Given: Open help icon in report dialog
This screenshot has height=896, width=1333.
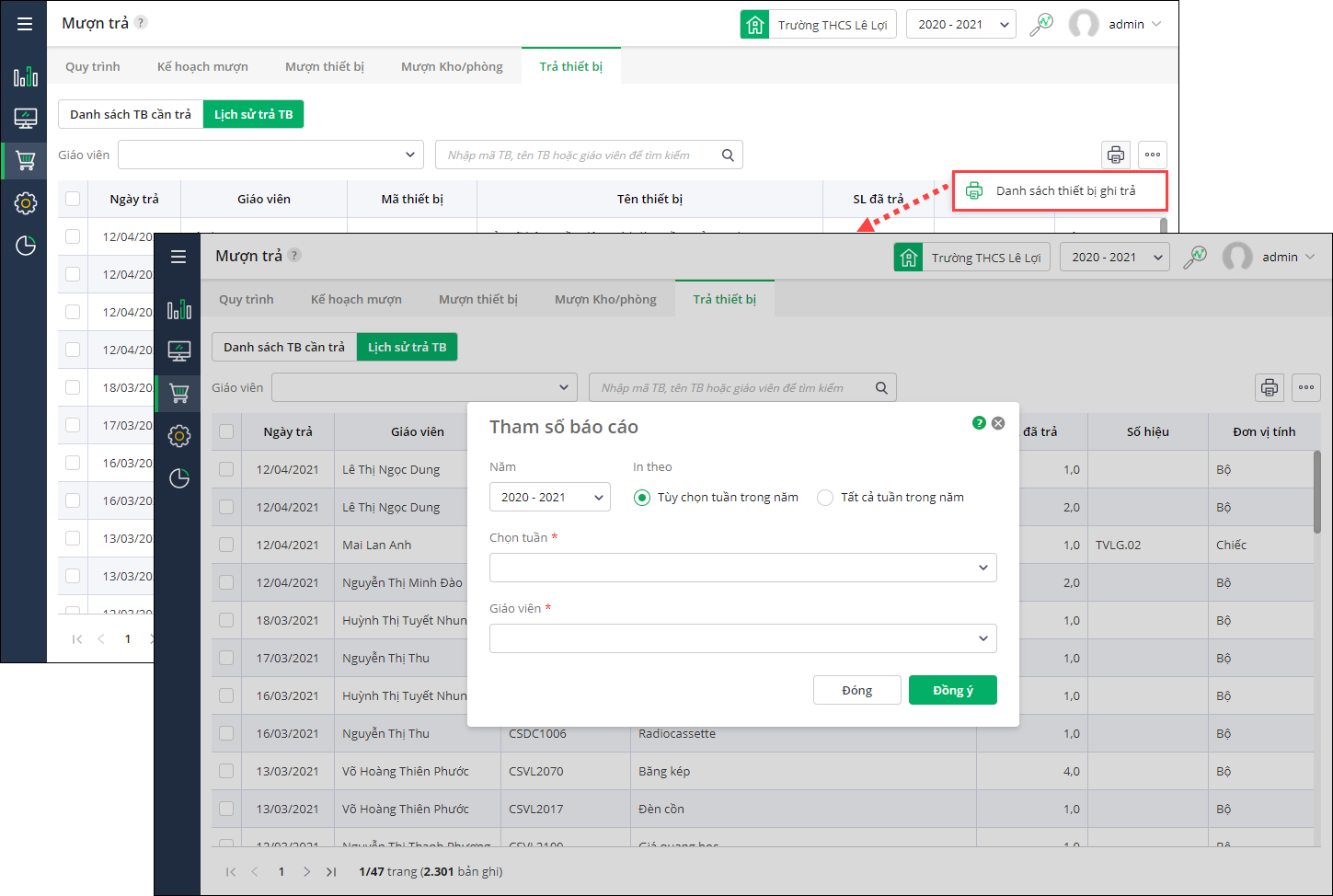Looking at the screenshot, I should point(979,423).
